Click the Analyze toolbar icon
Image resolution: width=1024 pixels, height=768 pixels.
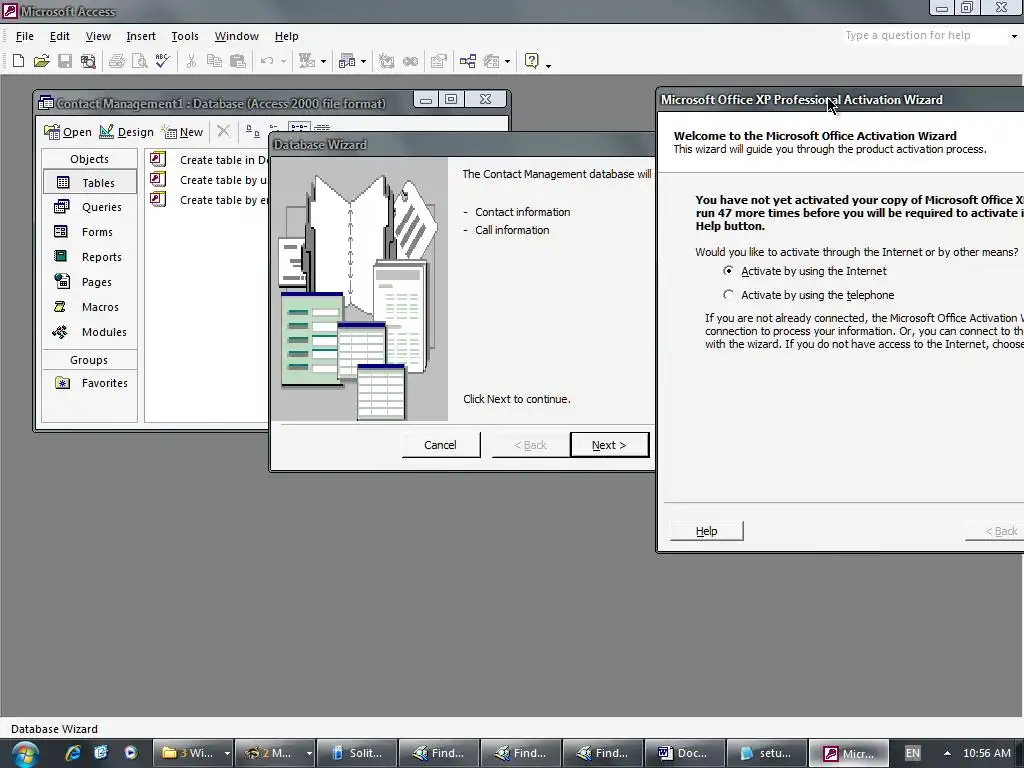click(x=347, y=61)
